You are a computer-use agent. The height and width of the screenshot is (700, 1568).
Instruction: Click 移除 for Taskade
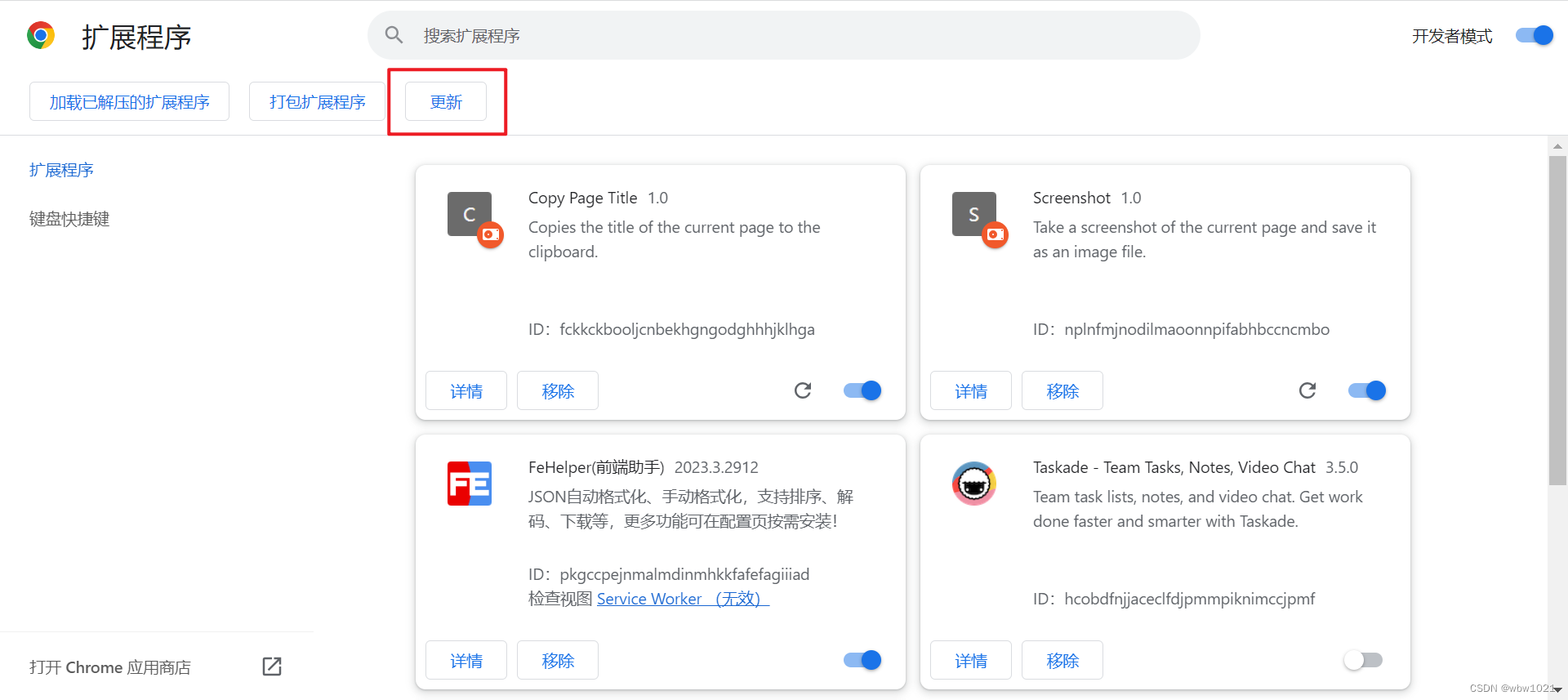click(1062, 660)
